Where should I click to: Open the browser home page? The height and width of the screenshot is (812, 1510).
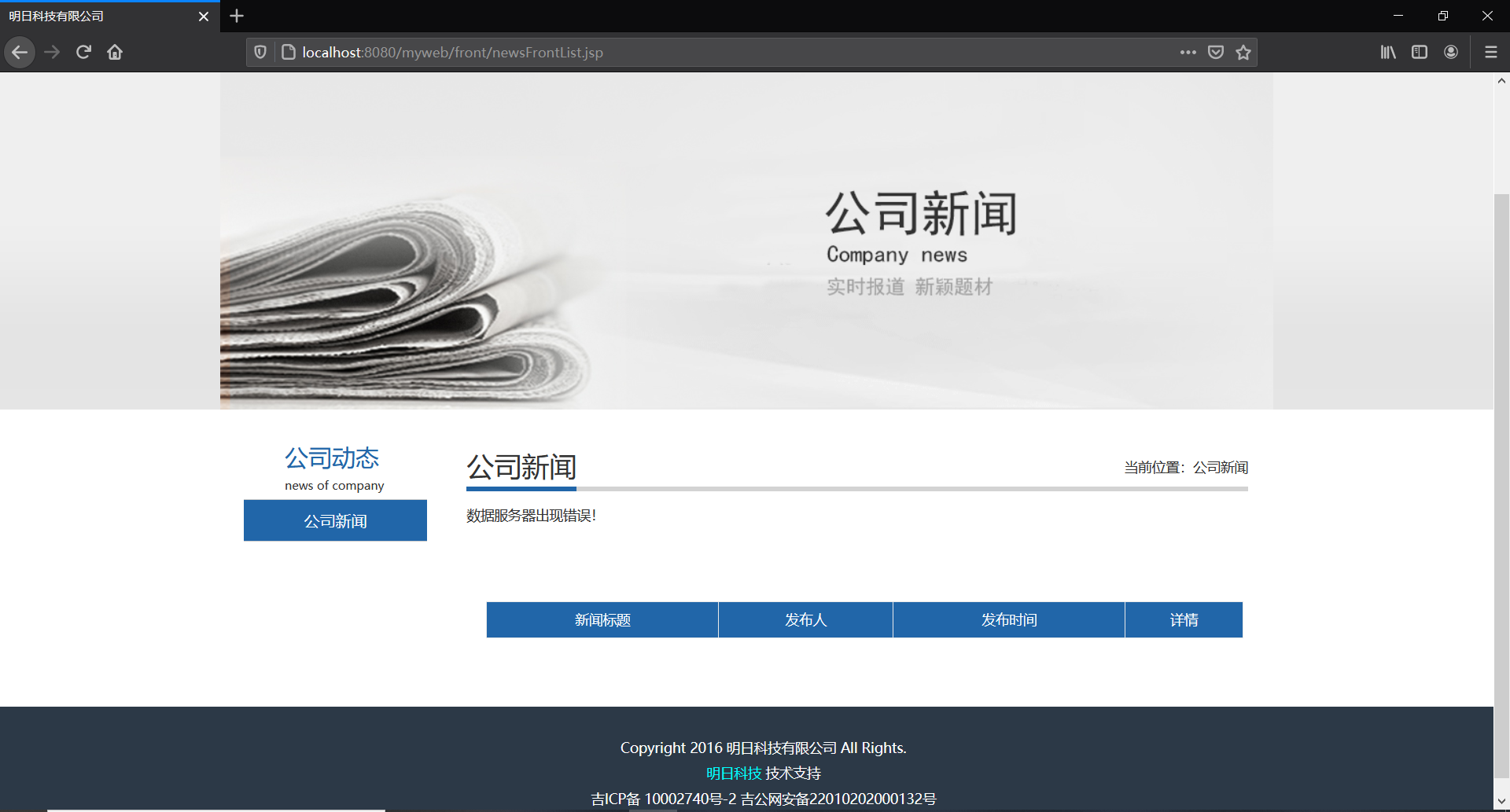pos(115,53)
